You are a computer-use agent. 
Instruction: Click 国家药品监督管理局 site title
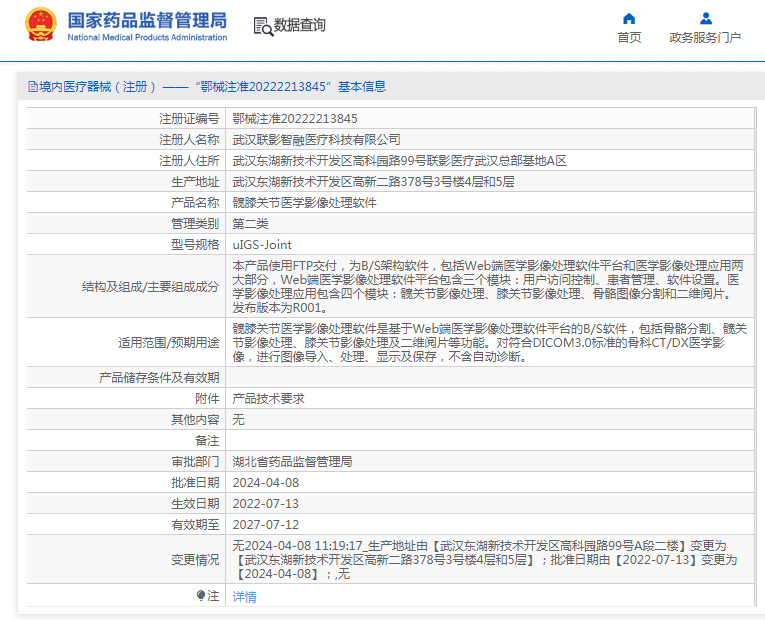coord(147,20)
